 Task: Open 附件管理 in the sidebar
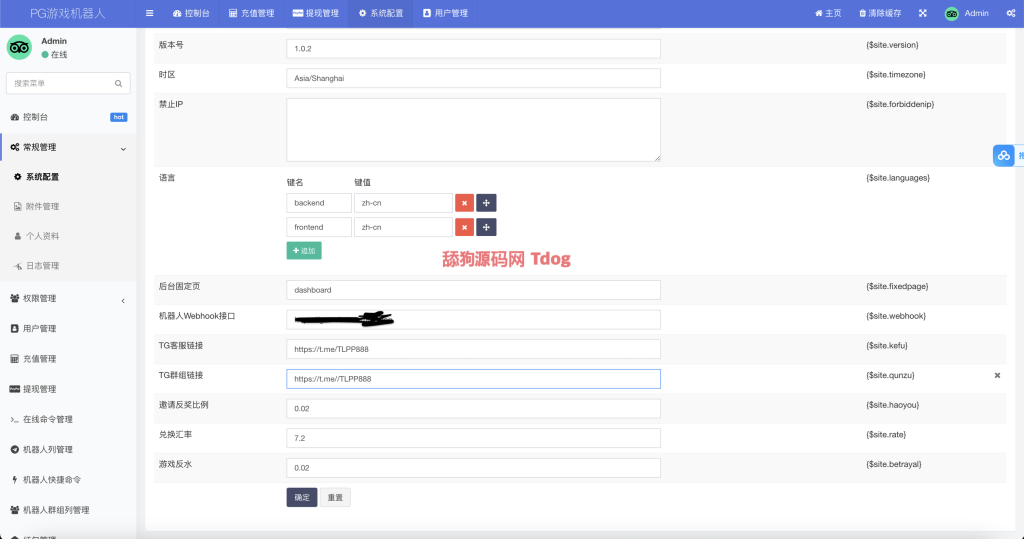click(x=42, y=206)
